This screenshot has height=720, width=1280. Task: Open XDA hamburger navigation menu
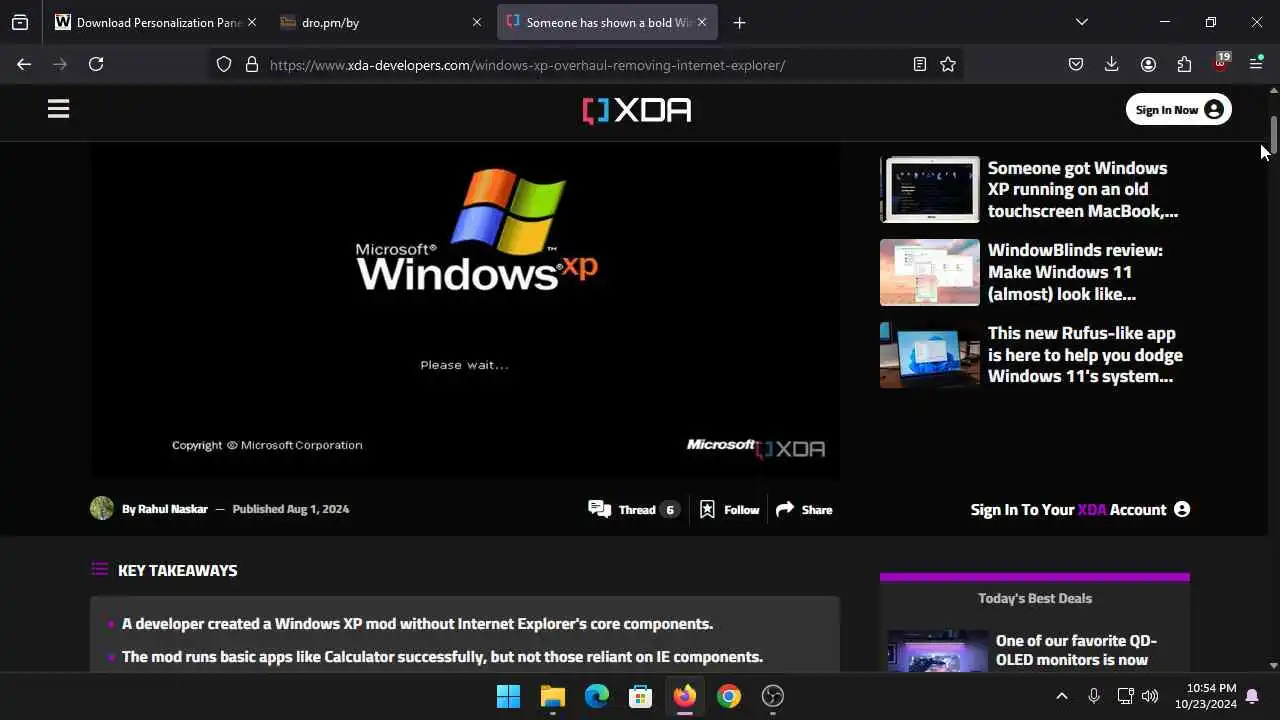click(58, 109)
